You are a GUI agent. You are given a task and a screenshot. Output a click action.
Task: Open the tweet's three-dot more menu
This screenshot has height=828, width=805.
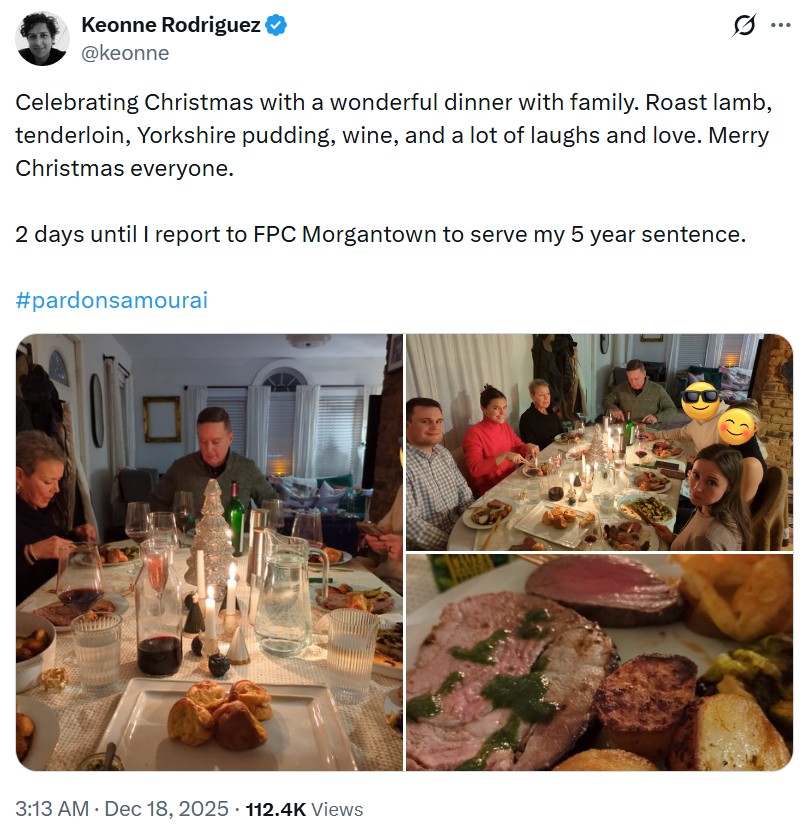tap(780, 26)
